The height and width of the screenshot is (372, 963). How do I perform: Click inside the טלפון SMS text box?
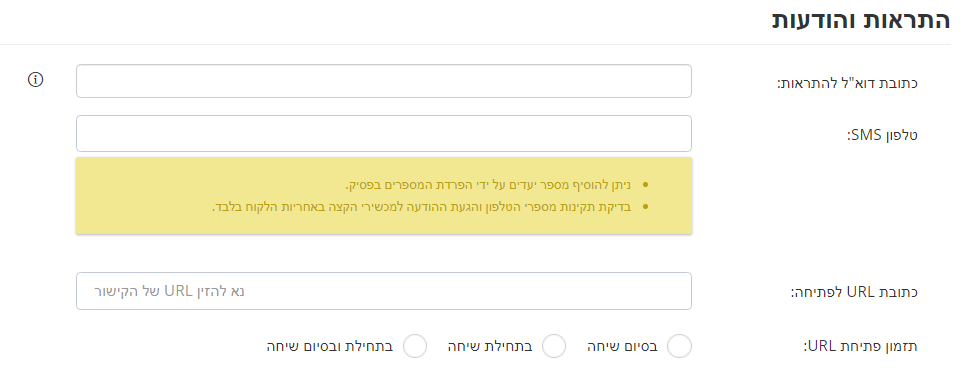[384, 133]
